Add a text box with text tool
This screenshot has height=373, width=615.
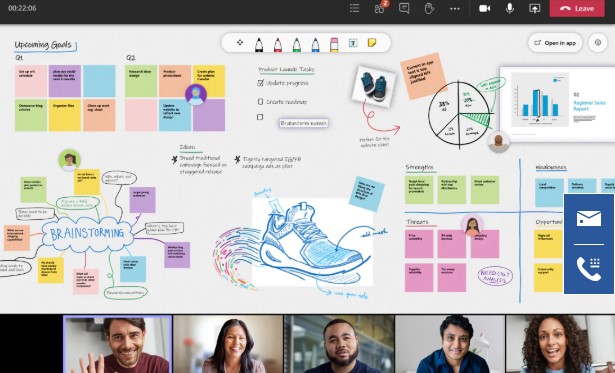click(353, 43)
